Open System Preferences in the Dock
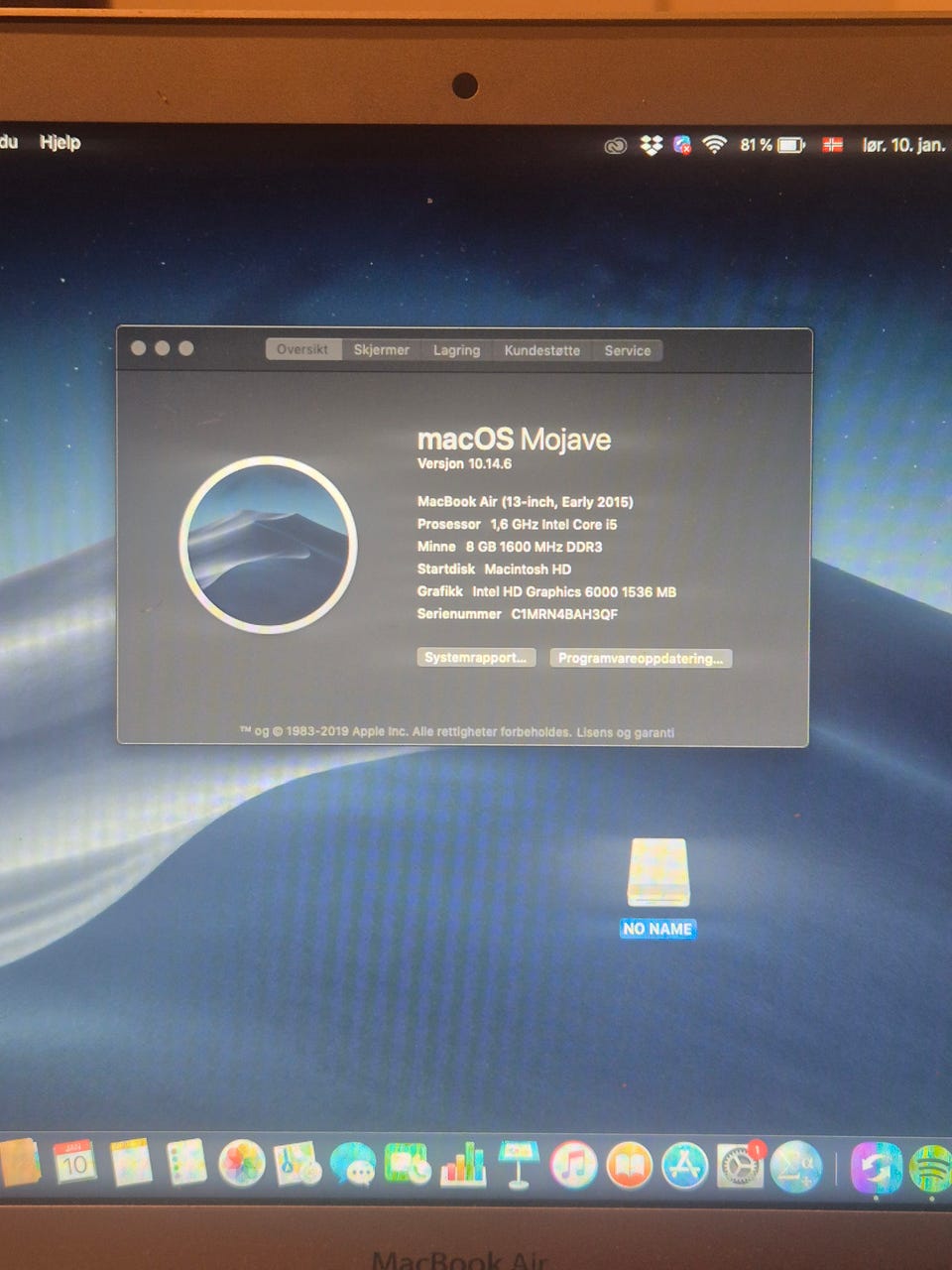The width and height of the screenshot is (952, 1270). point(740,1167)
